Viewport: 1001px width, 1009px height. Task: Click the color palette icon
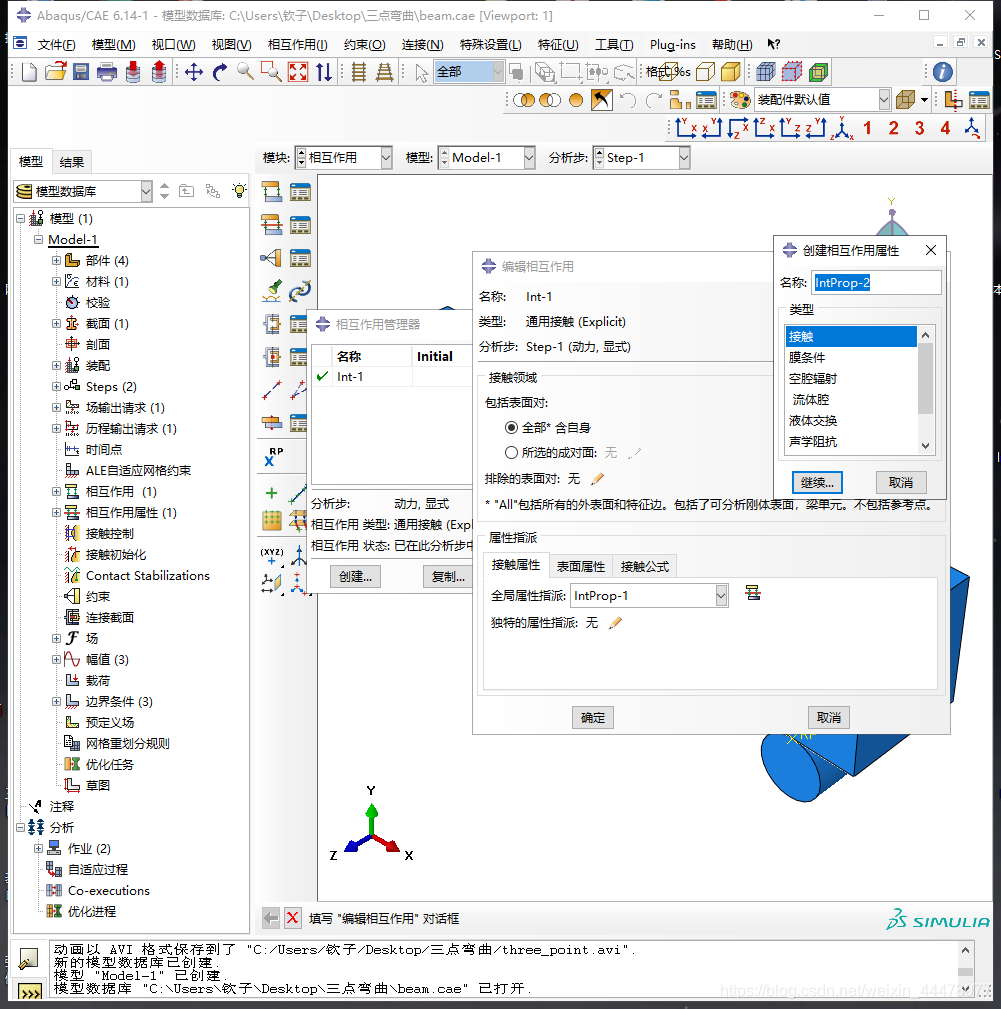(x=740, y=100)
